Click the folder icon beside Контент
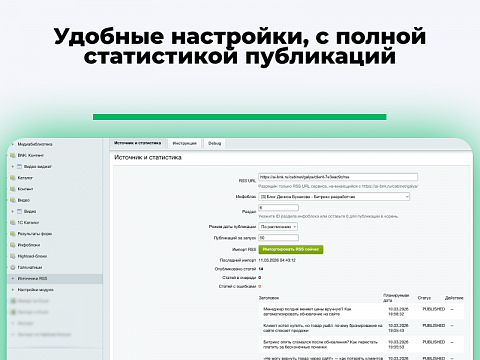The image size is (480, 360). pos(13,189)
